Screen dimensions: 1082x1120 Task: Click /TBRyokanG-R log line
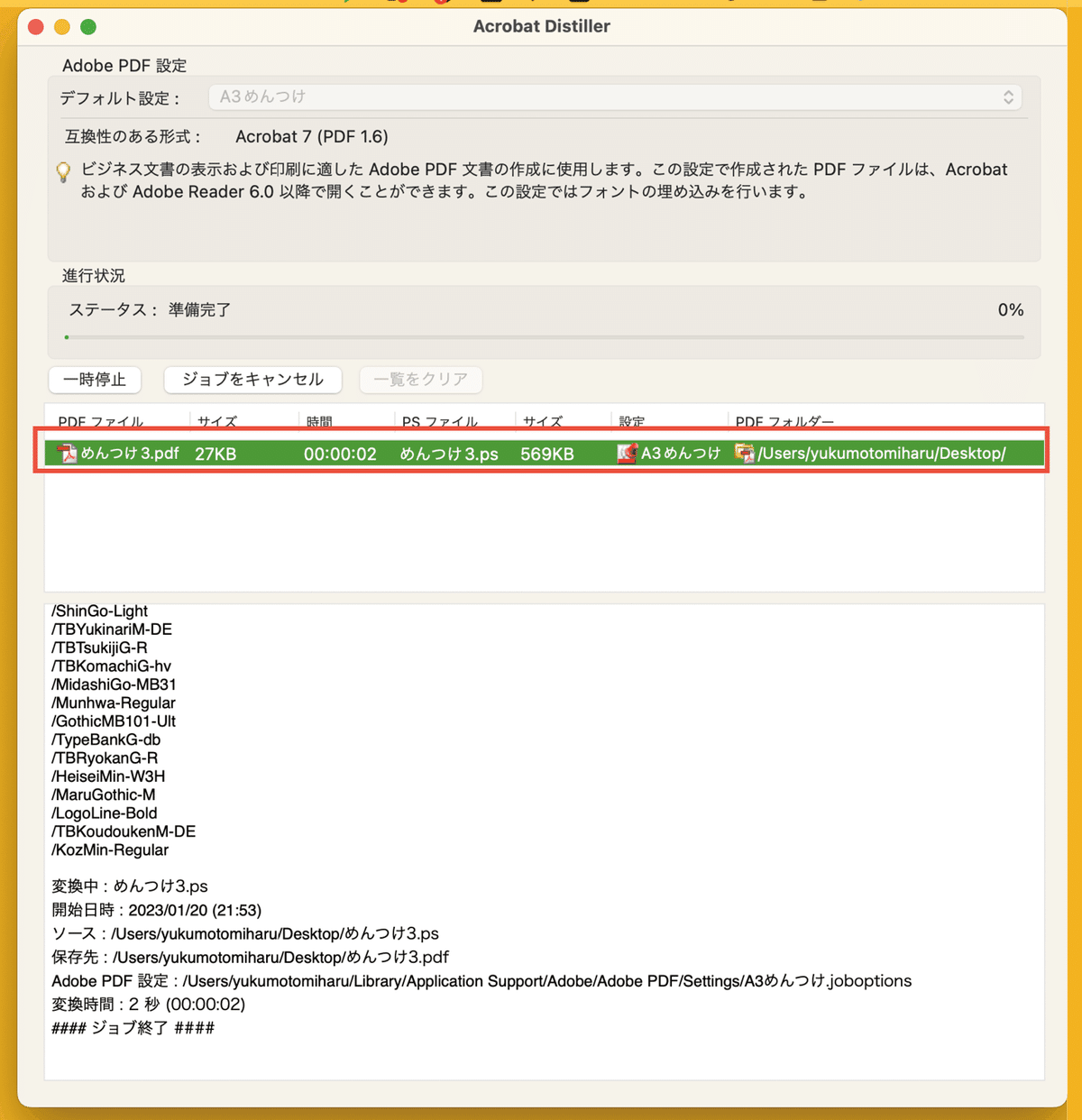(x=105, y=758)
